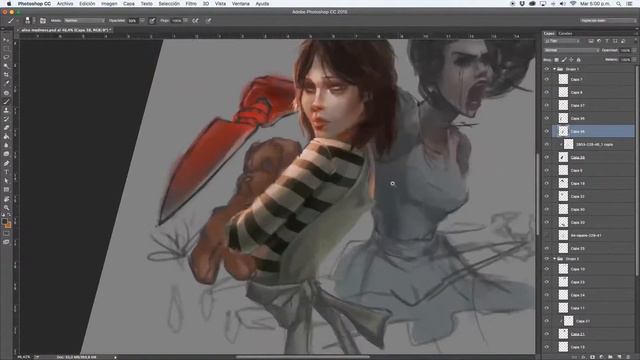Select the Quick Selection tool

(x=6, y=66)
